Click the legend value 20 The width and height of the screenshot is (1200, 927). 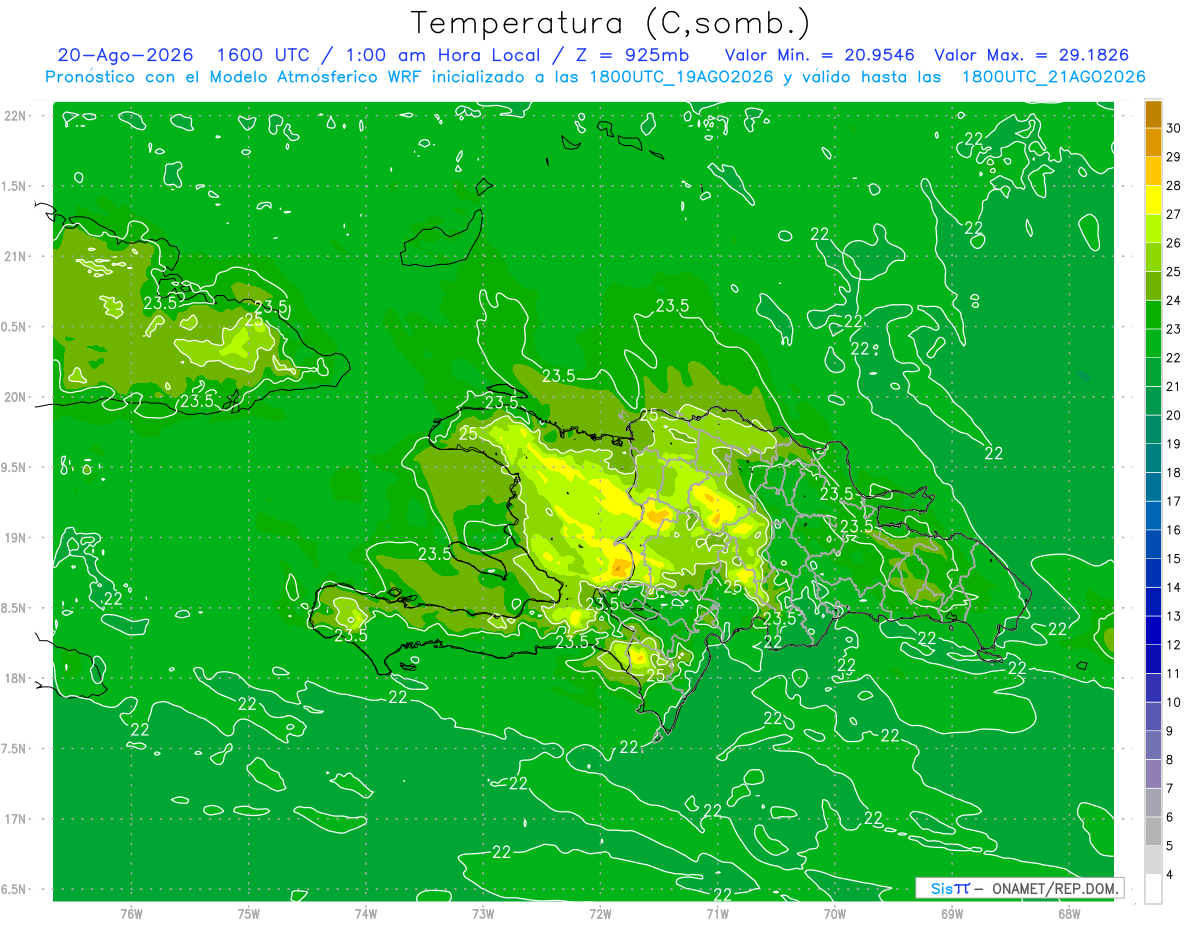1173,415
